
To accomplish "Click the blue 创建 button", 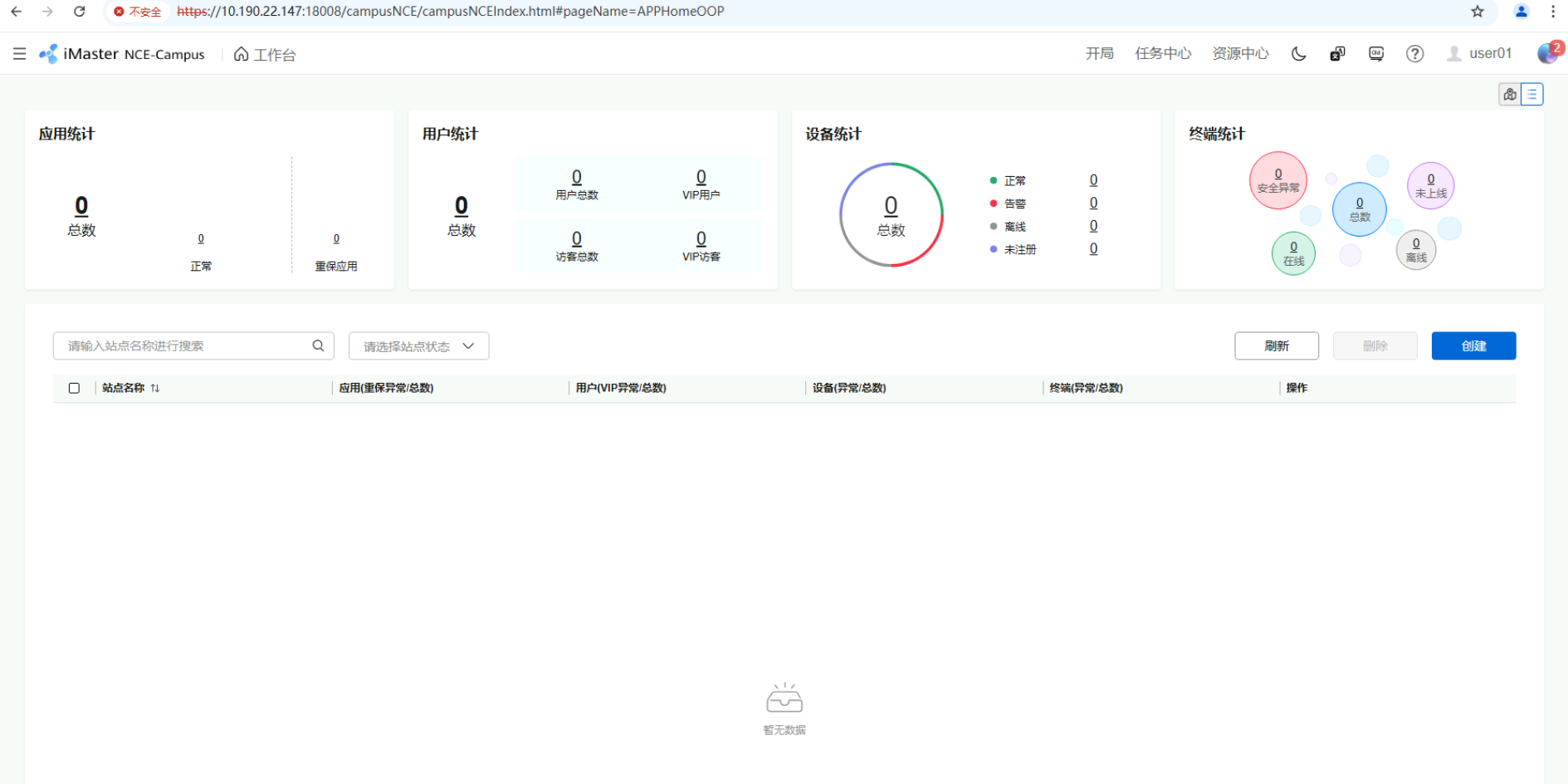I will (1473, 346).
